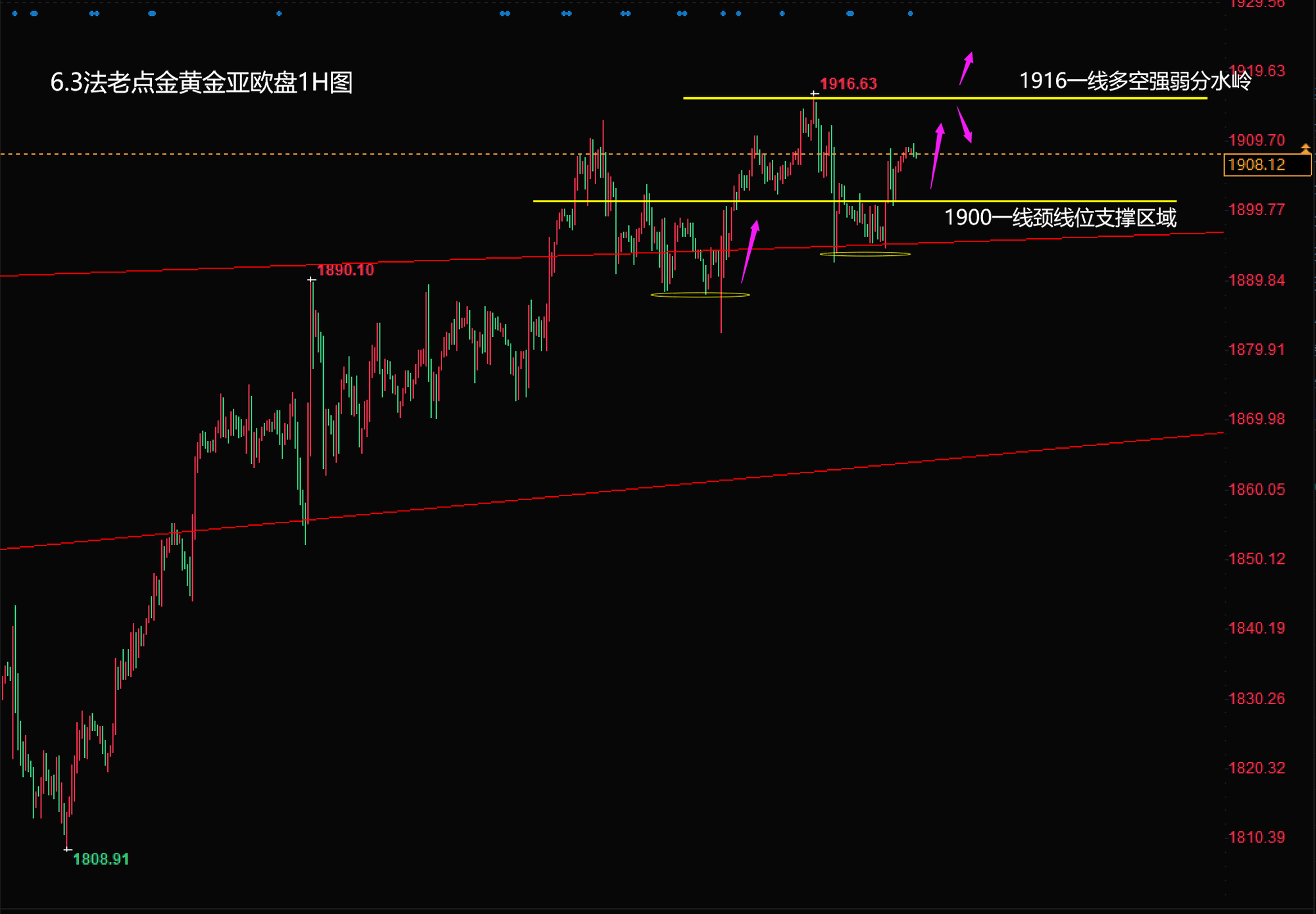This screenshot has height=914, width=1316.
Task: Click the 1869.98 price axis label
Action: (1255, 419)
